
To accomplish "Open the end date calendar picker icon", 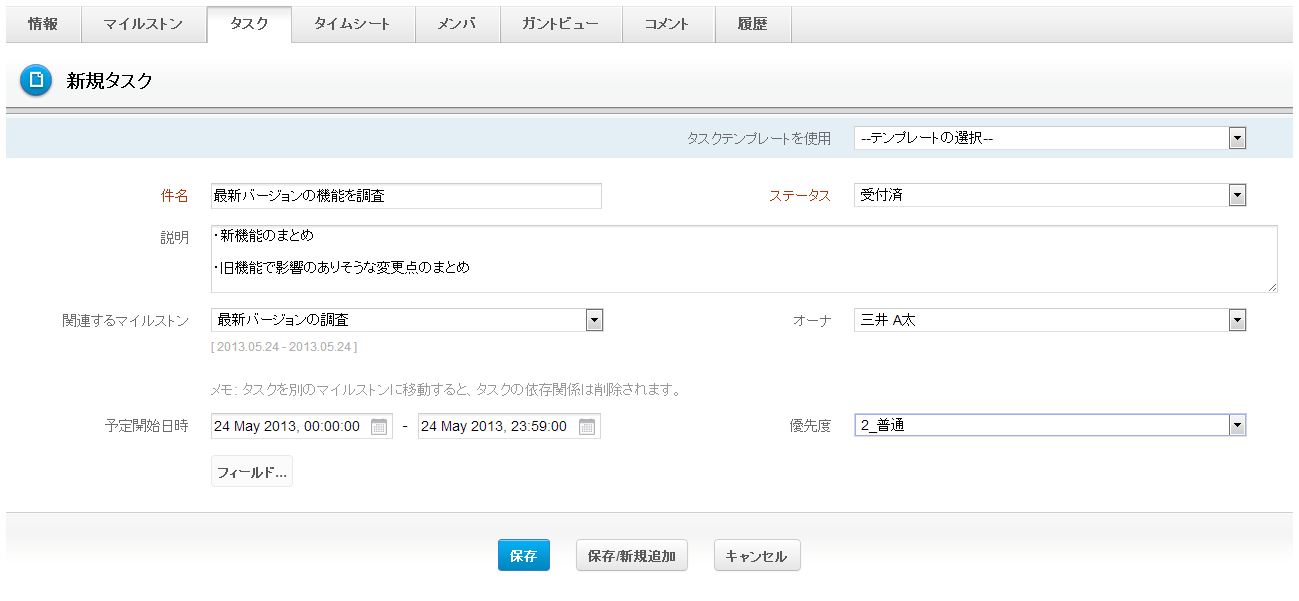I will 587,427.
